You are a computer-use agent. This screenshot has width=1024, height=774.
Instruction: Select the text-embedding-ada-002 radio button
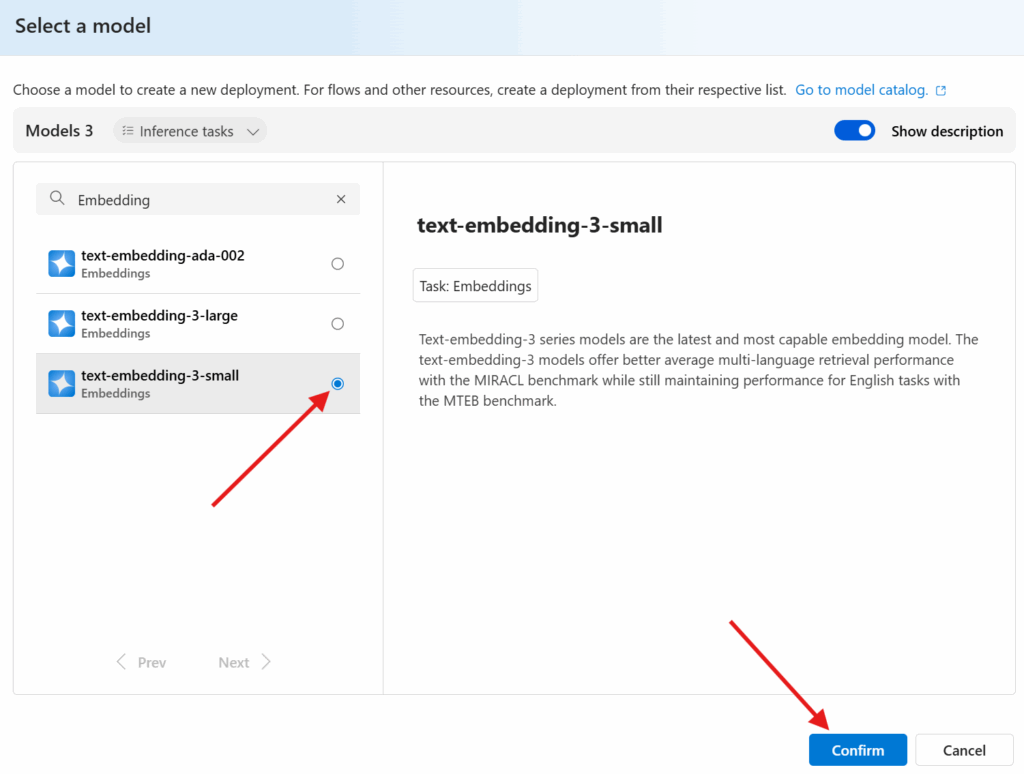click(x=337, y=263)
